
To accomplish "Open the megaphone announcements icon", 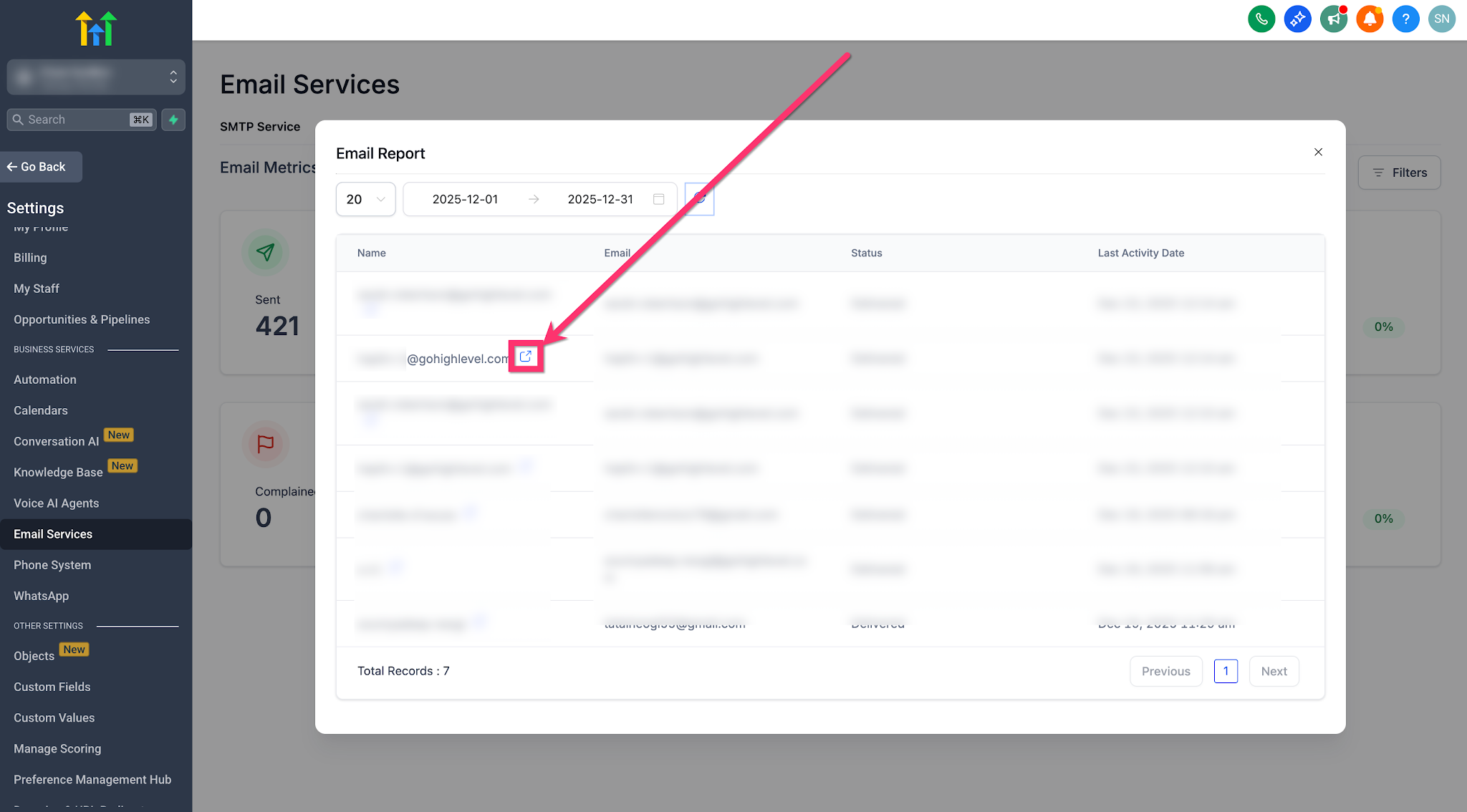I will point(1334,19).
